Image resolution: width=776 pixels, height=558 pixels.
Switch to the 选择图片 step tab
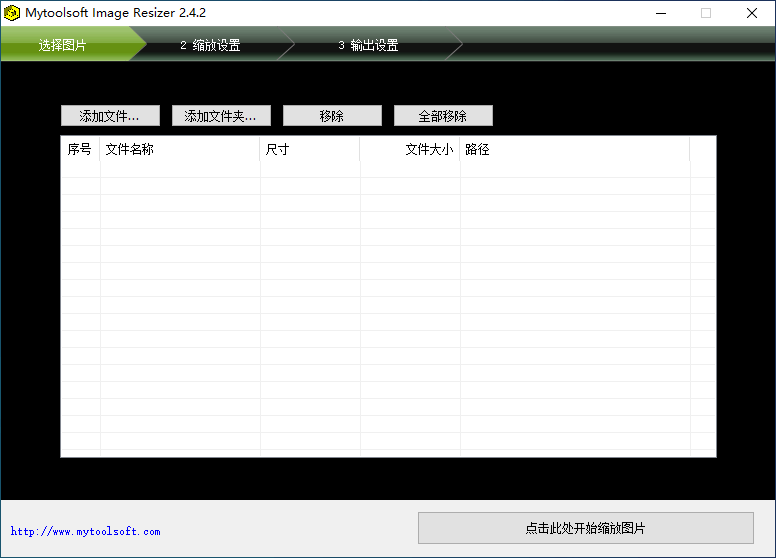(x=63, y=45)
